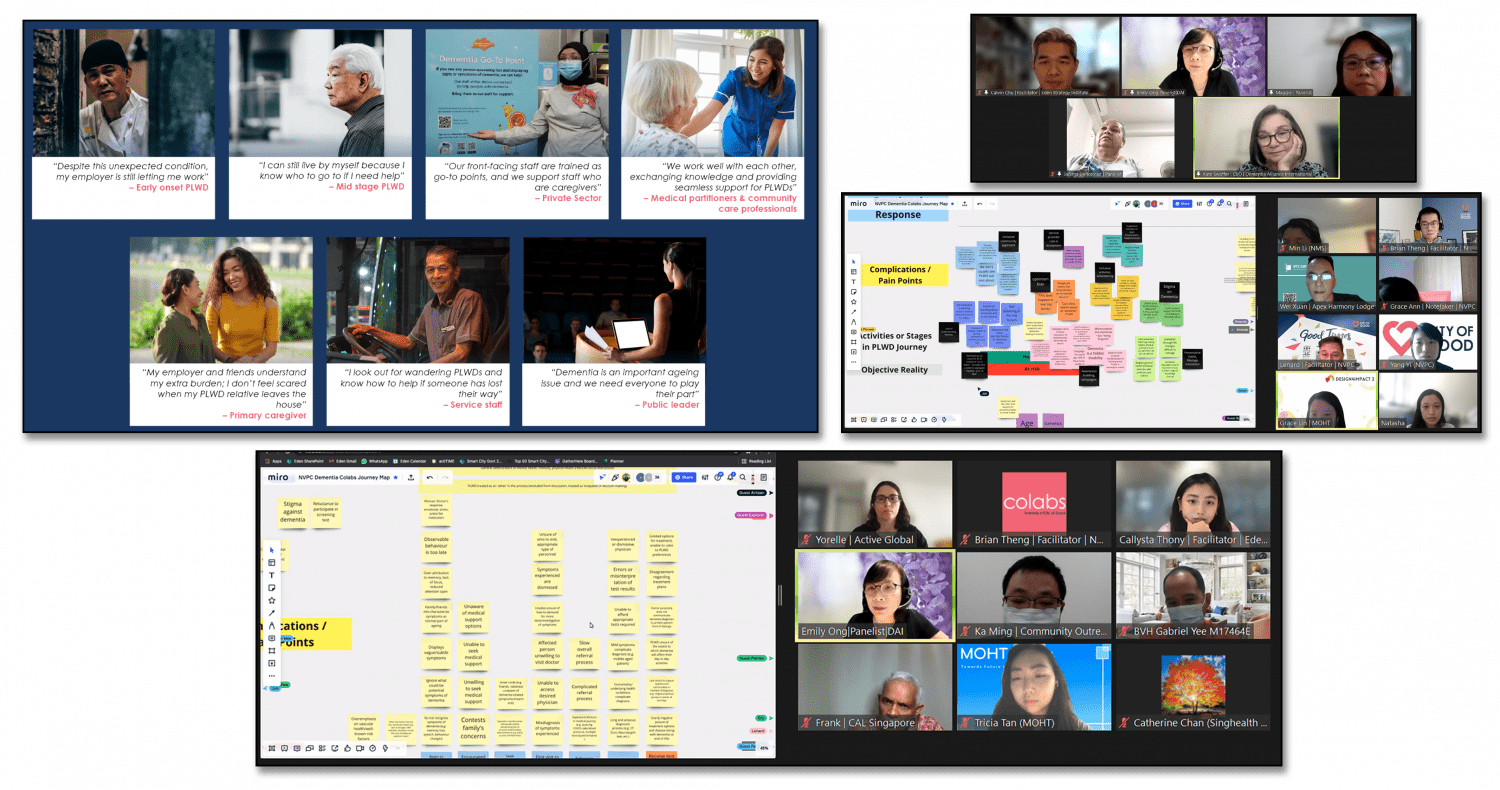Select Frank | CAL Singapore video tile
This screenshot has height=790, width=1500.
pyautogui.click(x=875, y=686)
